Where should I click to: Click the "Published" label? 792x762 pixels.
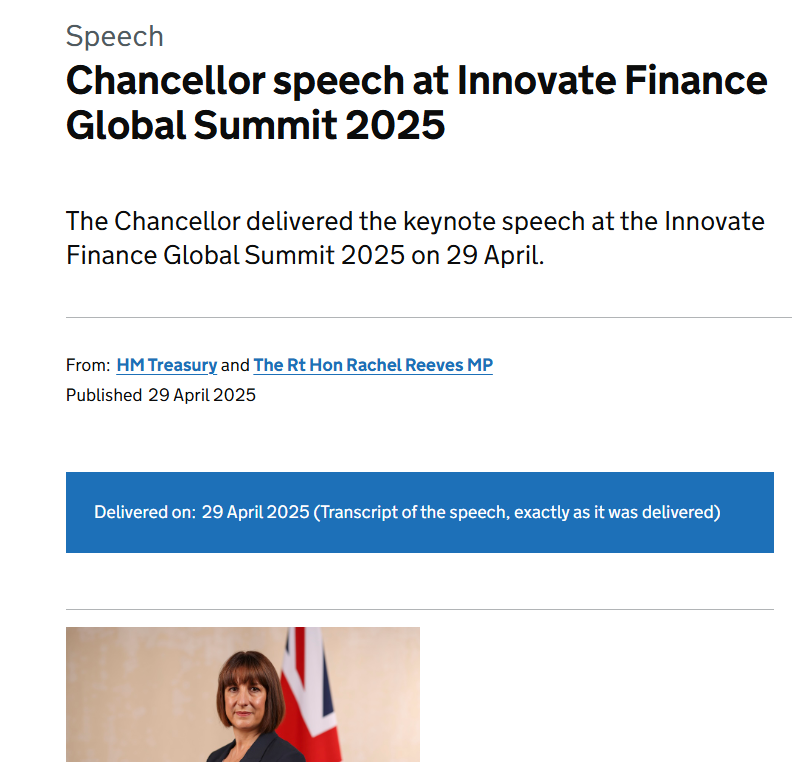coord(104,395)
